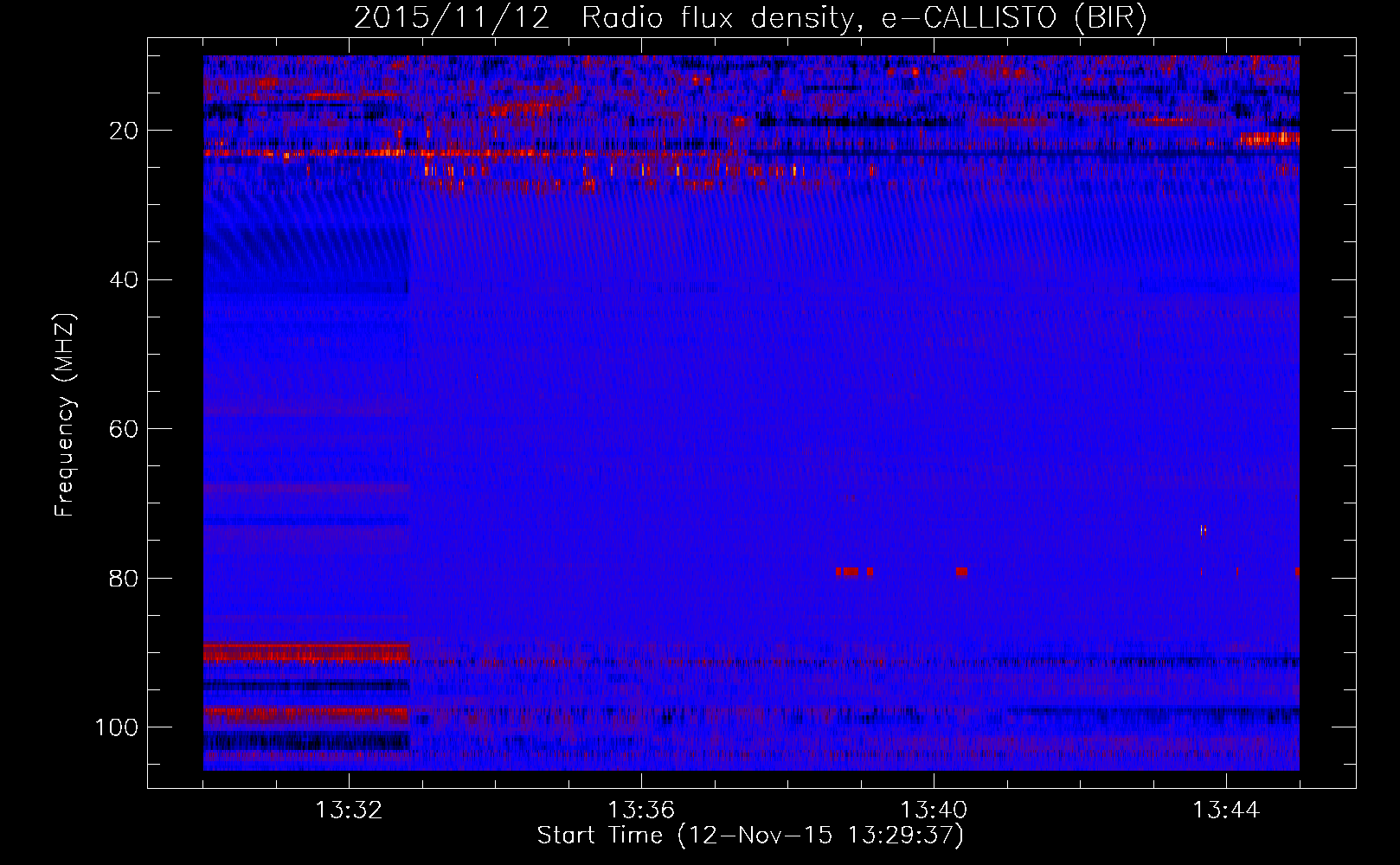1400x865 pixels.
Task: Click the 13:32 time tick label
Action: (349, 811)
